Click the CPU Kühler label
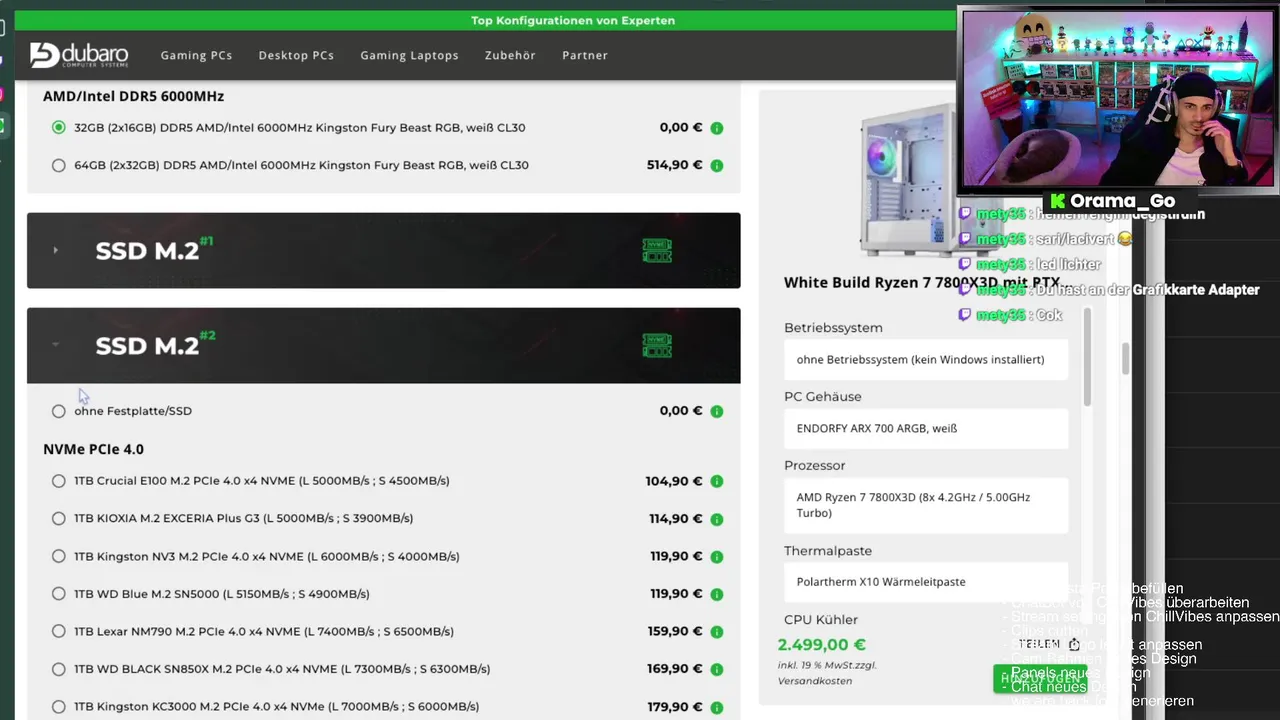The height and width of the screenshot is (720, 1280). tap(821, 620)
